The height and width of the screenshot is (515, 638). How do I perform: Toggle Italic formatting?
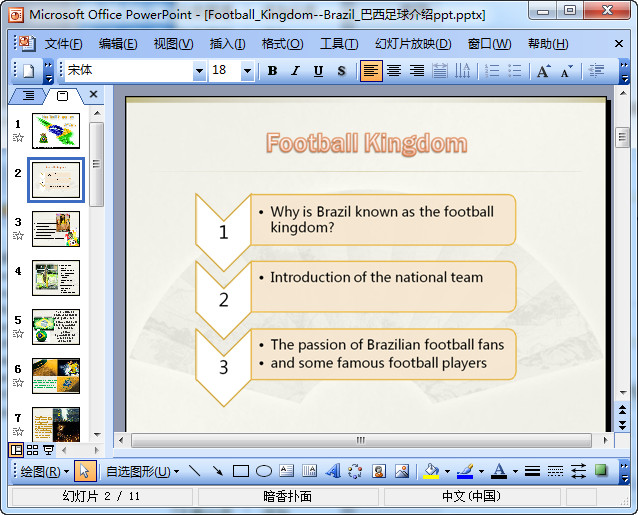(x=295, y=71)
